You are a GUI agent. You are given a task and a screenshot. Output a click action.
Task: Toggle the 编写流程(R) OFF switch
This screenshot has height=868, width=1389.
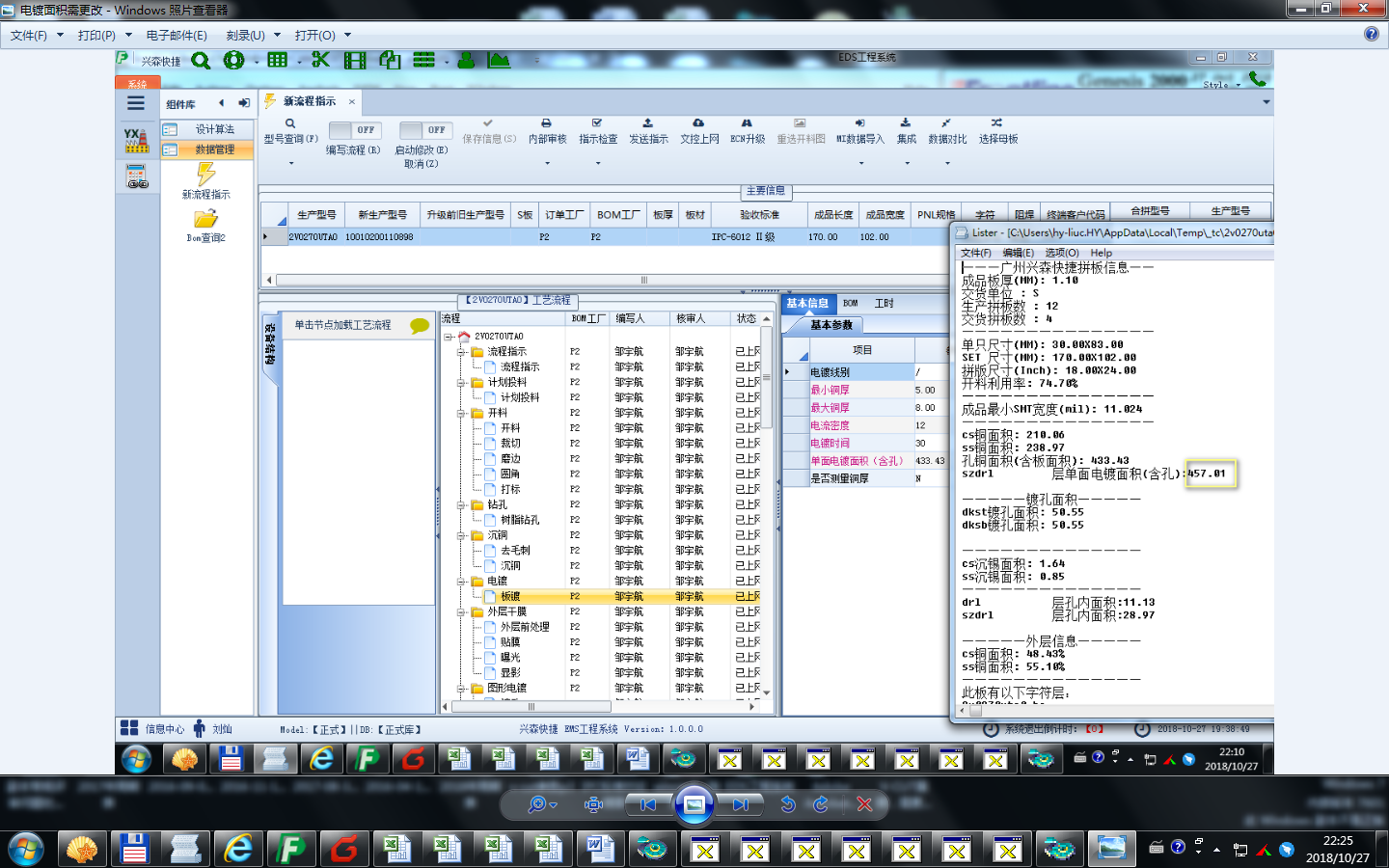pyautogui.click(x=354, y=129)
